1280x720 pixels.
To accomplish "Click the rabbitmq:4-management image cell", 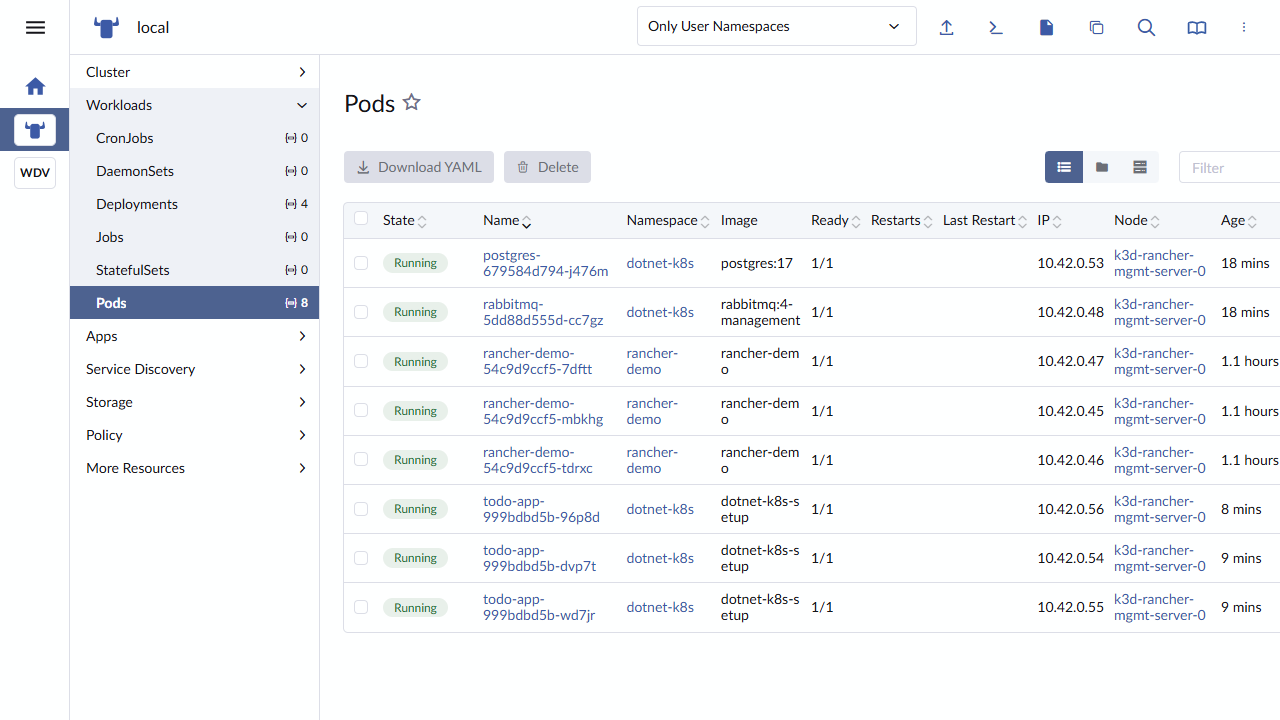I will (760, 312).
